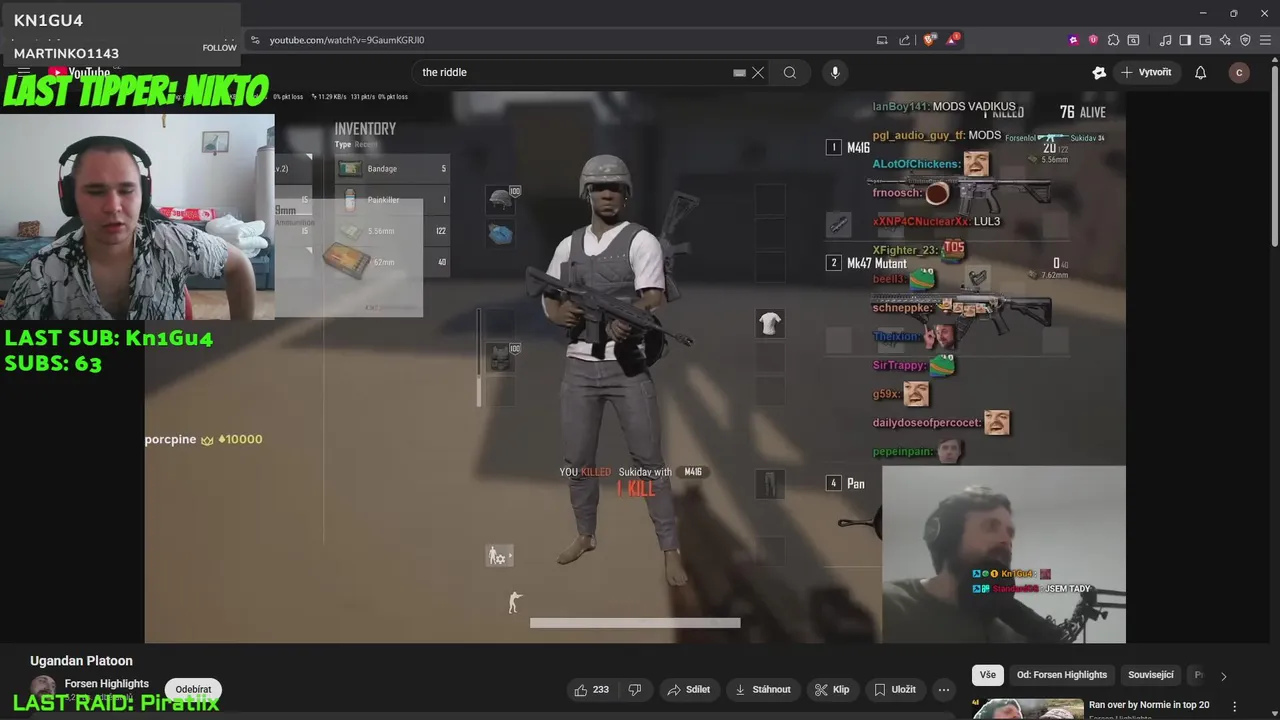This screenshot has width=1280, height=720.
Task: Open YouTube notifications bell
Action: coord(1200,72)
